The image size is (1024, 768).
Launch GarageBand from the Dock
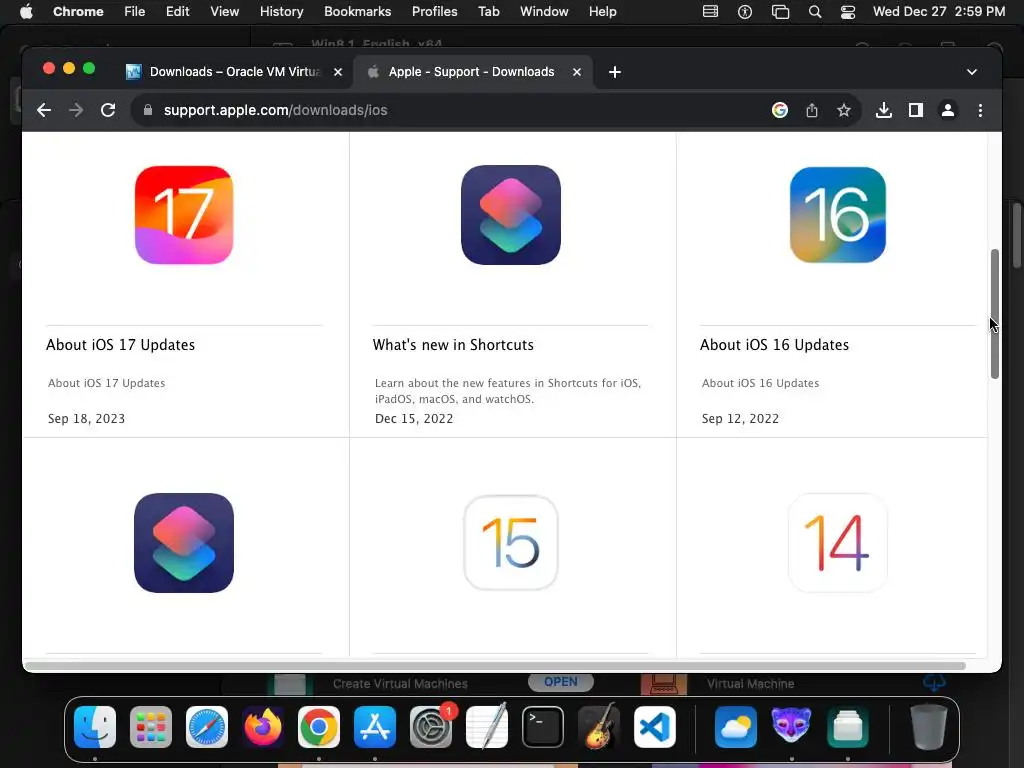tap(598, 727)
